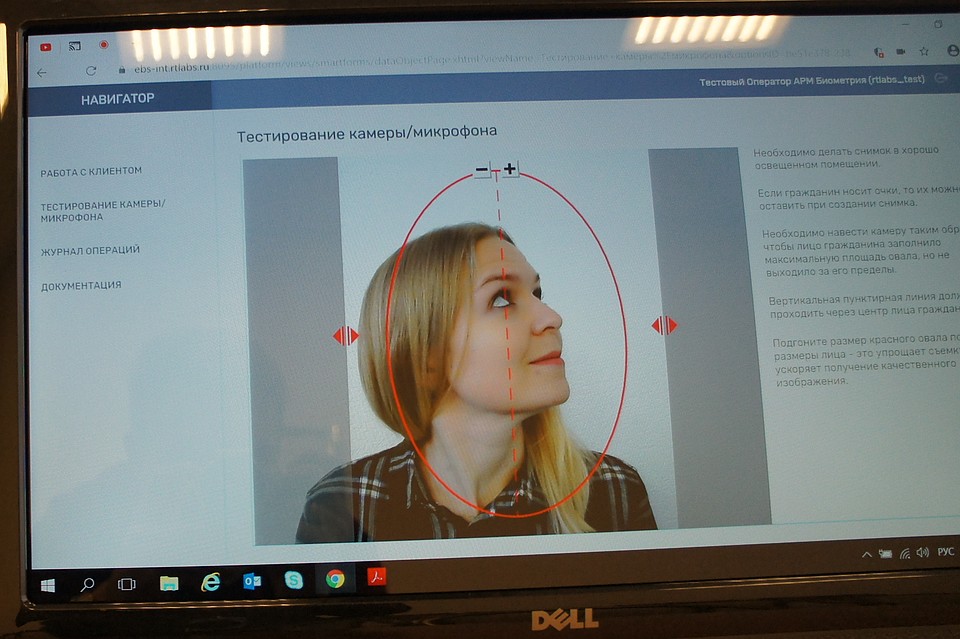Viewport: 960px width, 639px height.
Task: Bookmark page with the star icon
Action: click(x=924, y=51)
